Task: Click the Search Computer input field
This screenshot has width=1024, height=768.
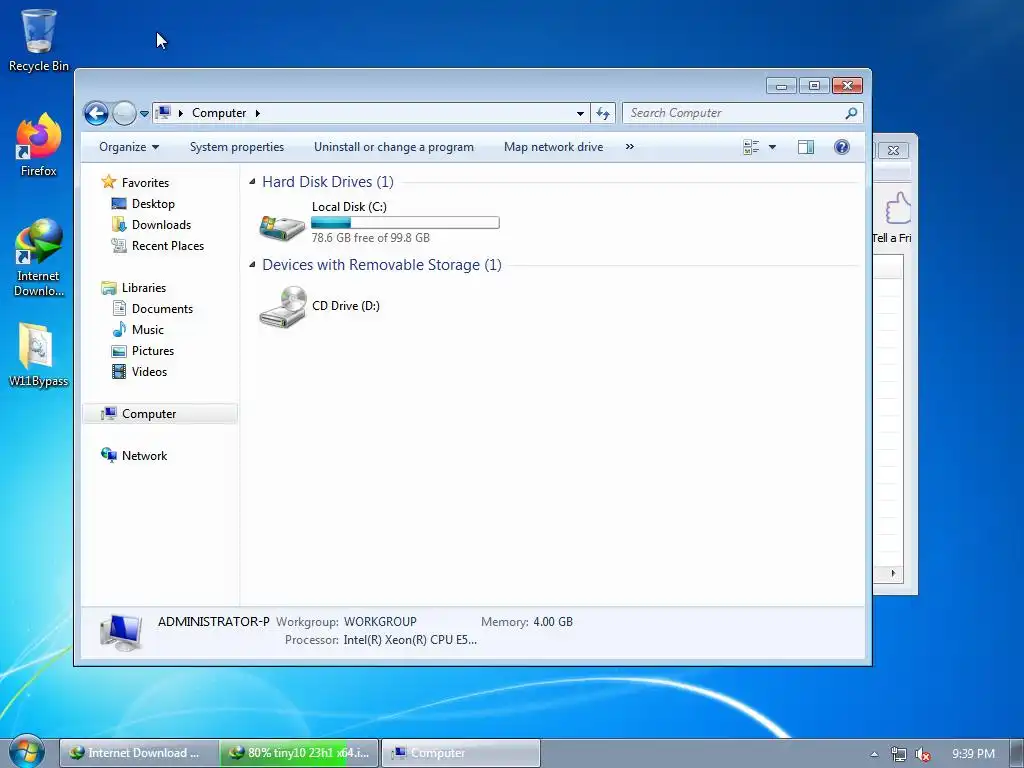Action: [734, 113]
